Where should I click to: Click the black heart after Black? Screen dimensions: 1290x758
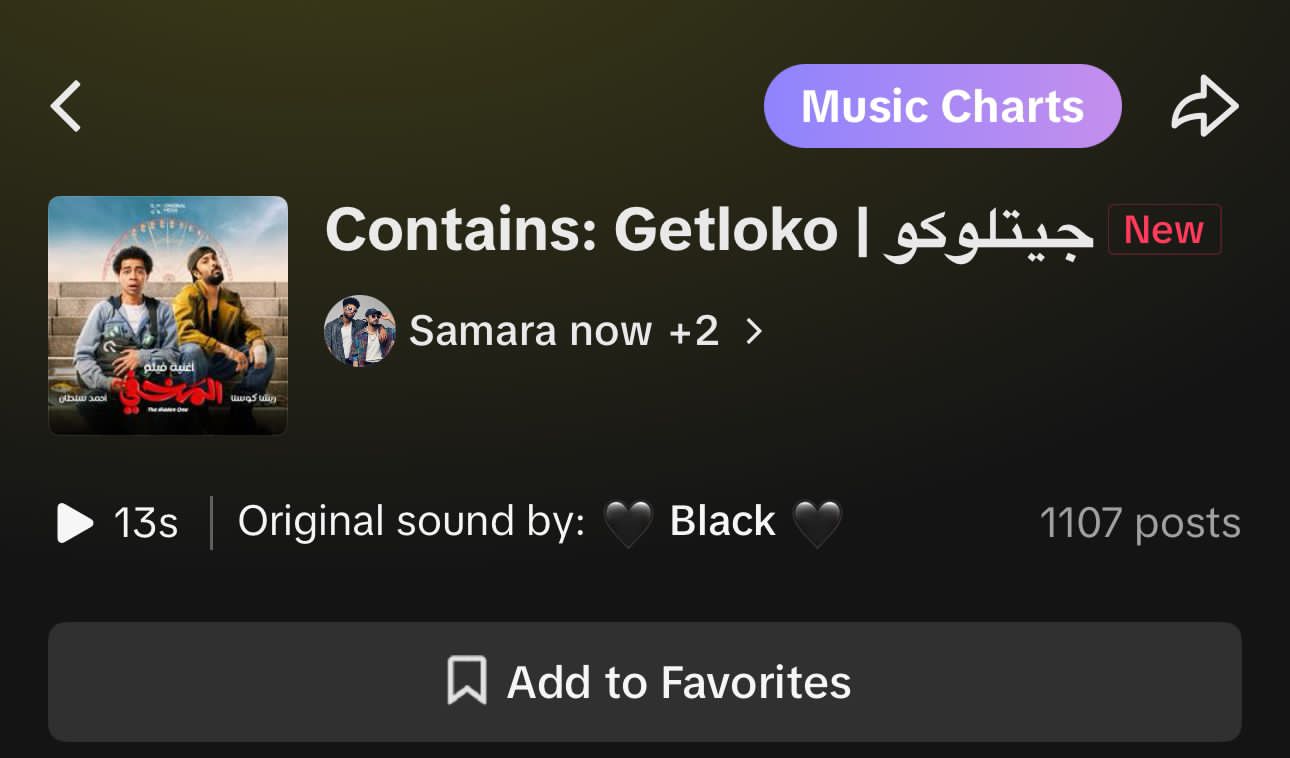[817, 523]
